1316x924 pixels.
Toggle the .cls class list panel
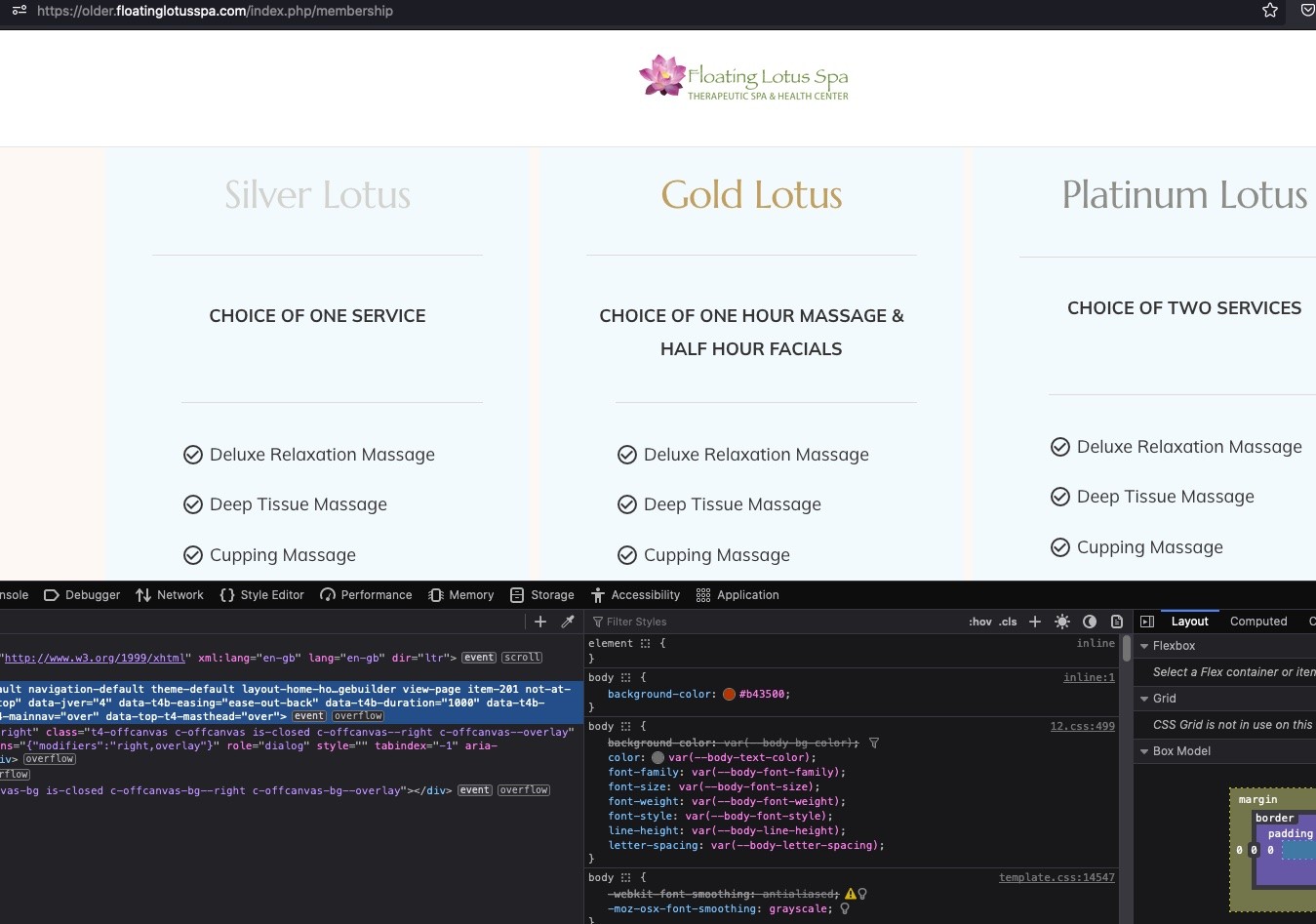[1008, 622]
